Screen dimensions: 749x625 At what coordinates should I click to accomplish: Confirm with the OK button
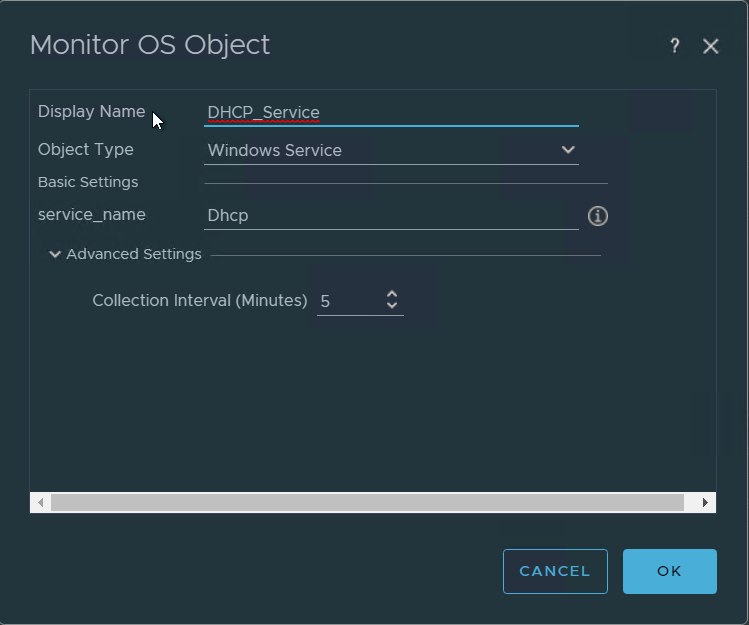669,571
